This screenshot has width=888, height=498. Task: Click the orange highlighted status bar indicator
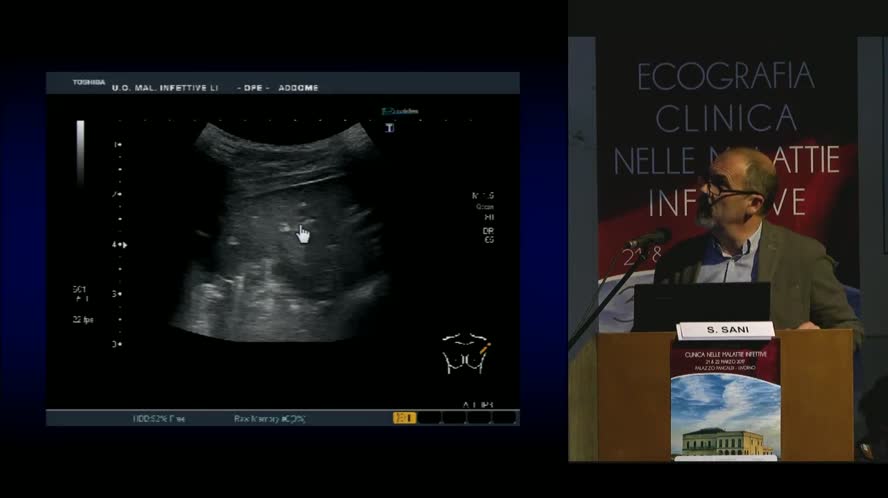click(x=404, y=418)
